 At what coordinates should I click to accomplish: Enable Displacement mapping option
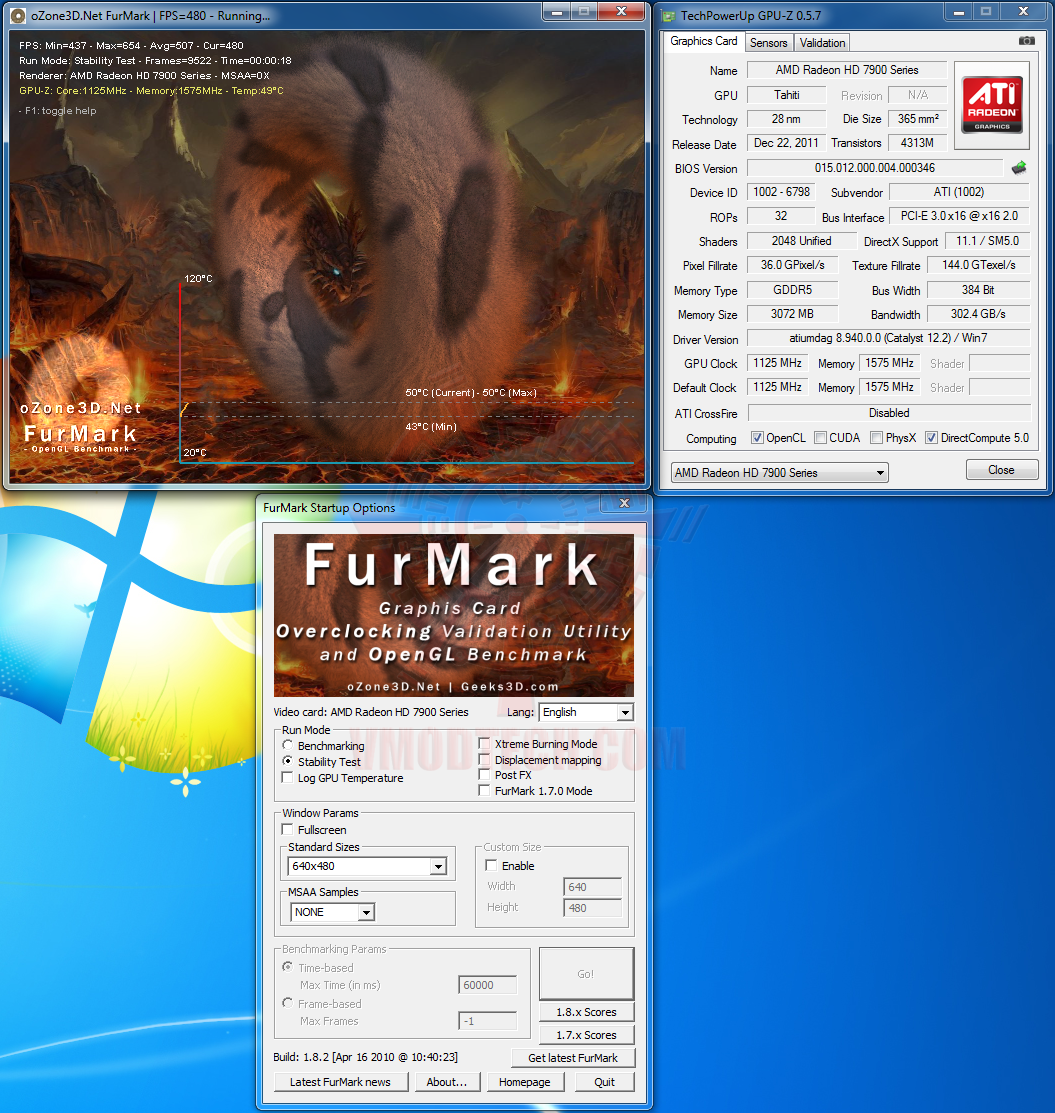pos(484,760)
